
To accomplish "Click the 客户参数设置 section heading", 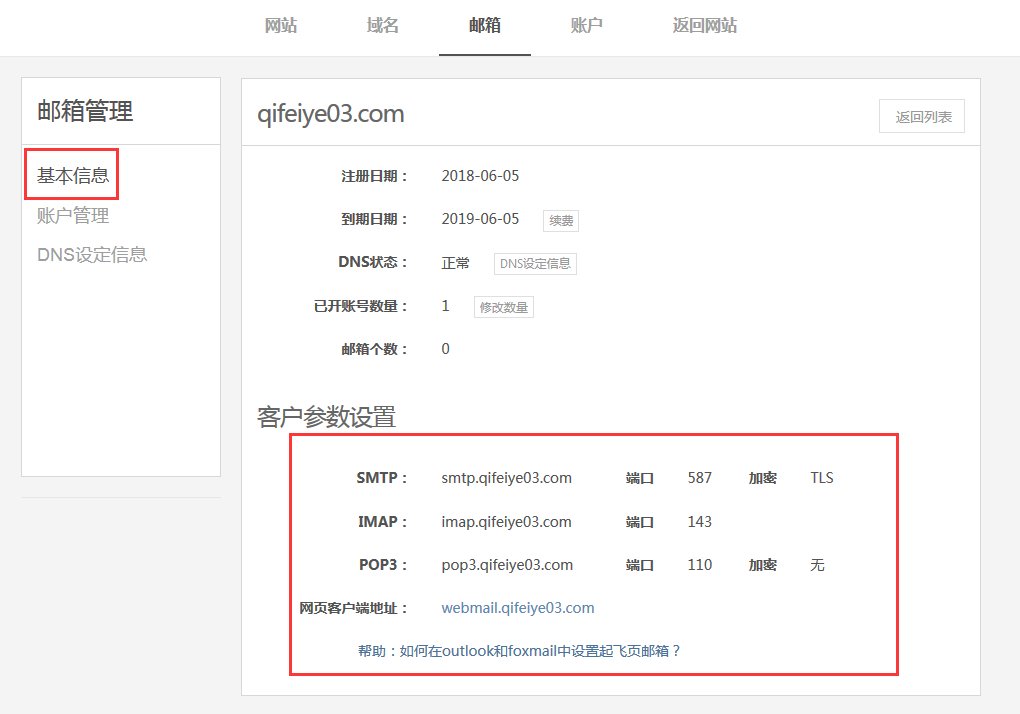I will click(326, 417).
